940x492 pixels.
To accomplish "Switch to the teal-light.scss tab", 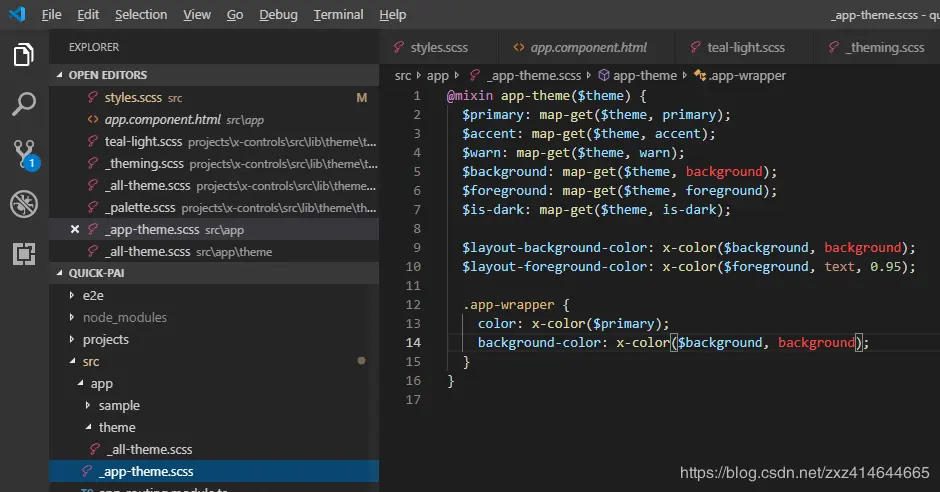I will (745, 47).
